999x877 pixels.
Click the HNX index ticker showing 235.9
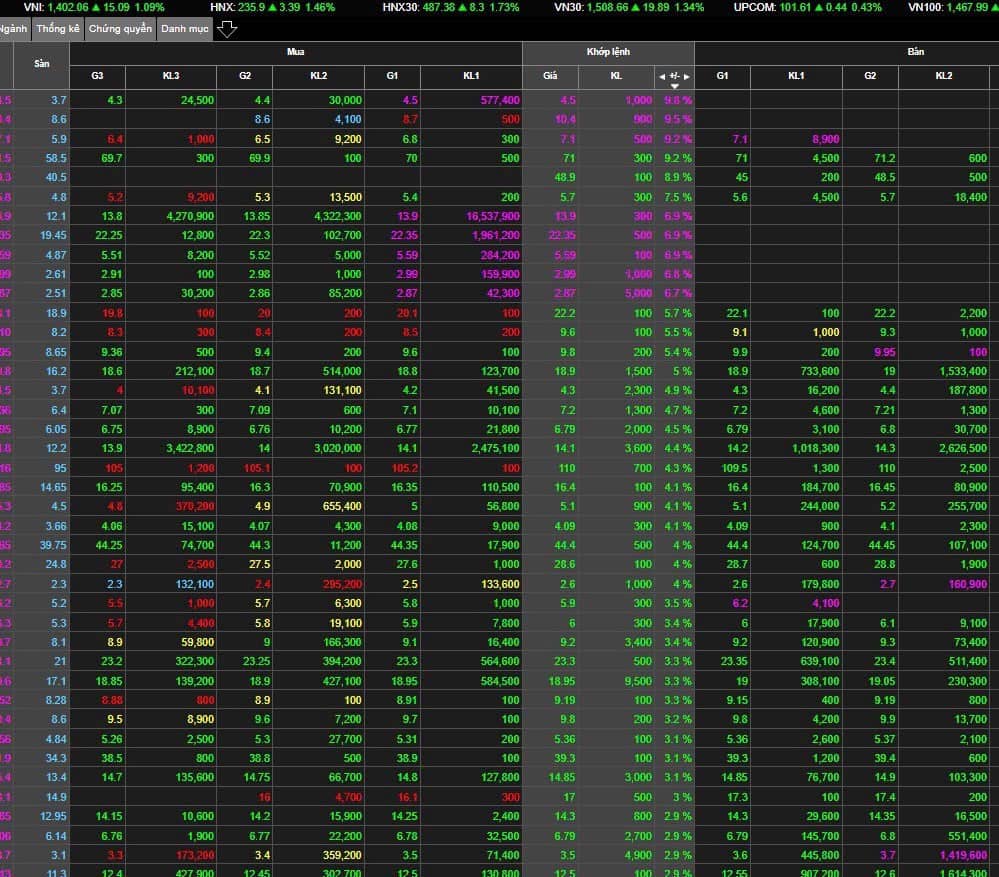coord(272,8)
